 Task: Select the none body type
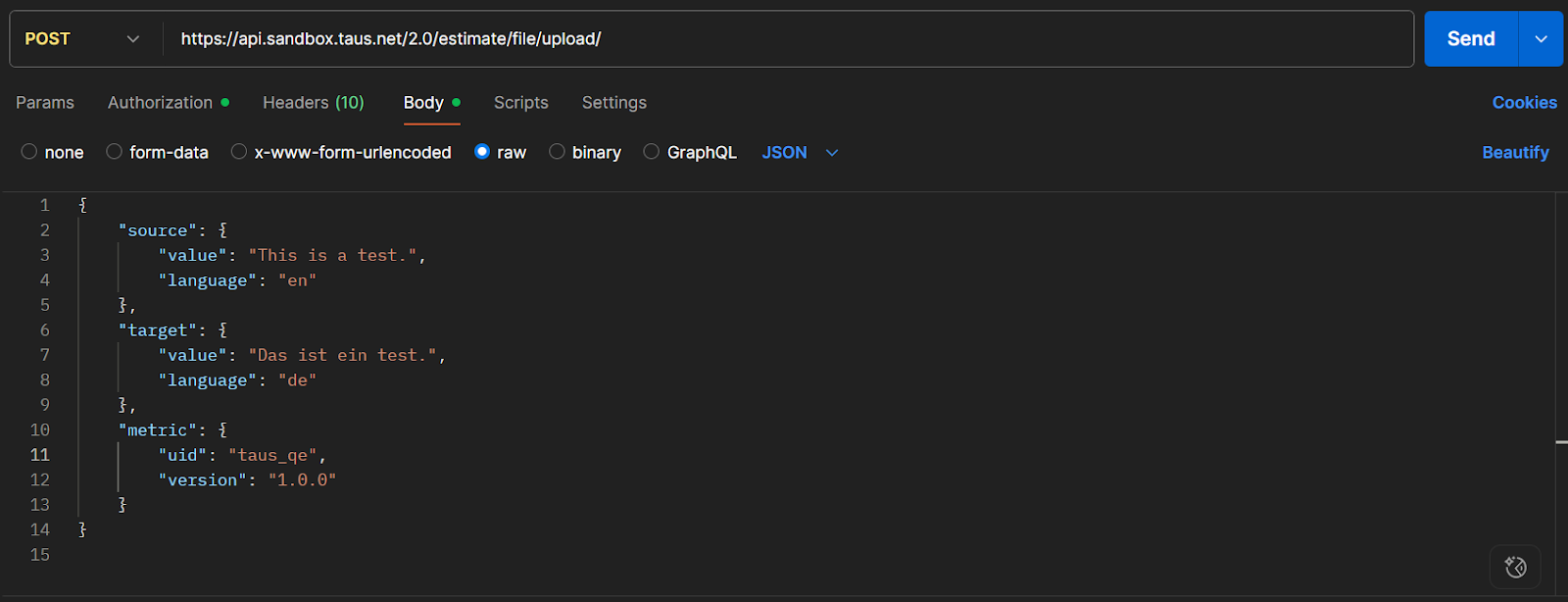pos(52,152)
